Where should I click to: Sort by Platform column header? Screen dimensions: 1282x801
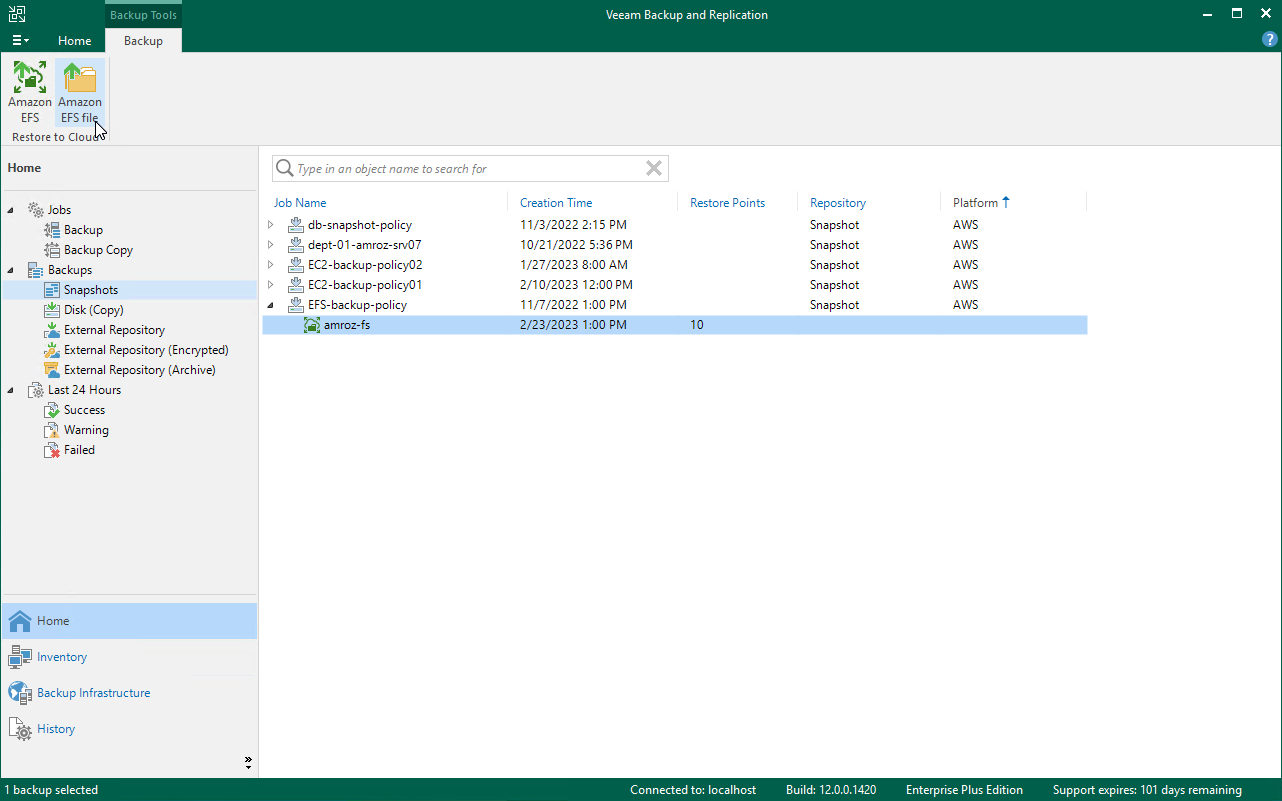(x=975, y=203)
